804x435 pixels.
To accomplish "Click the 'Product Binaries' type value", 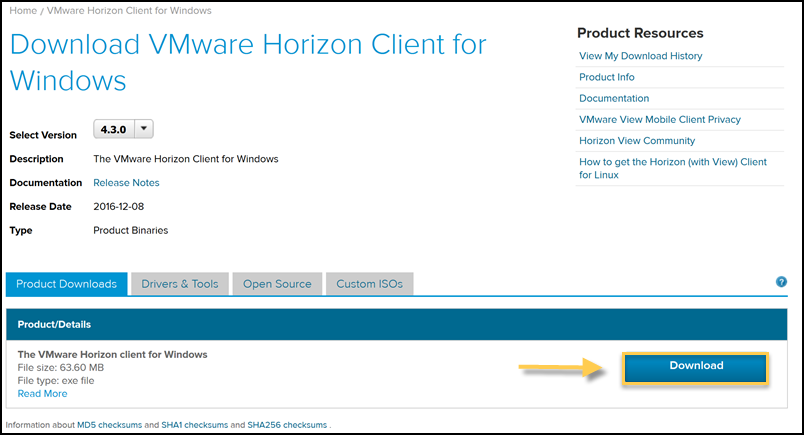I will [x=131, y=230].
